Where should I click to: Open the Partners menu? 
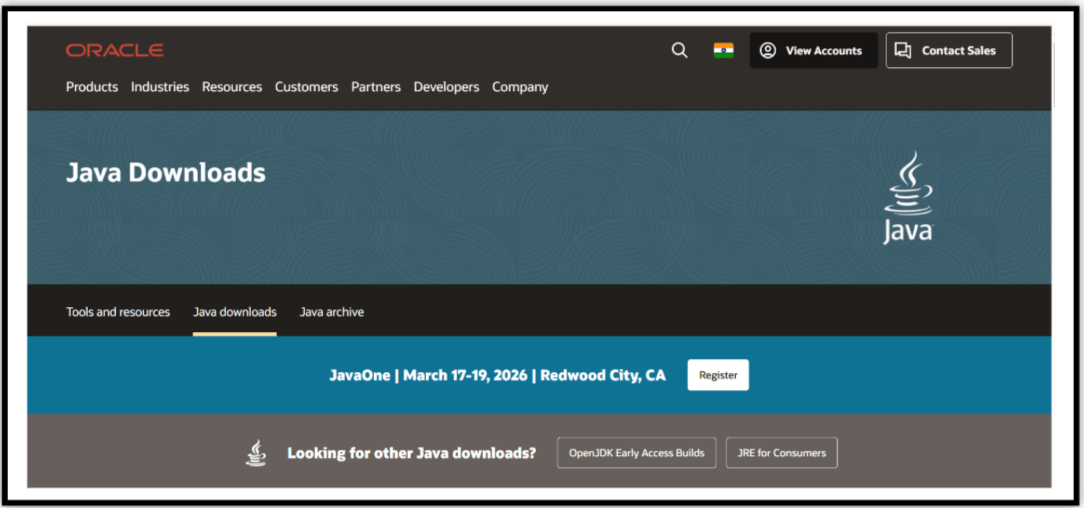point(375,87)
